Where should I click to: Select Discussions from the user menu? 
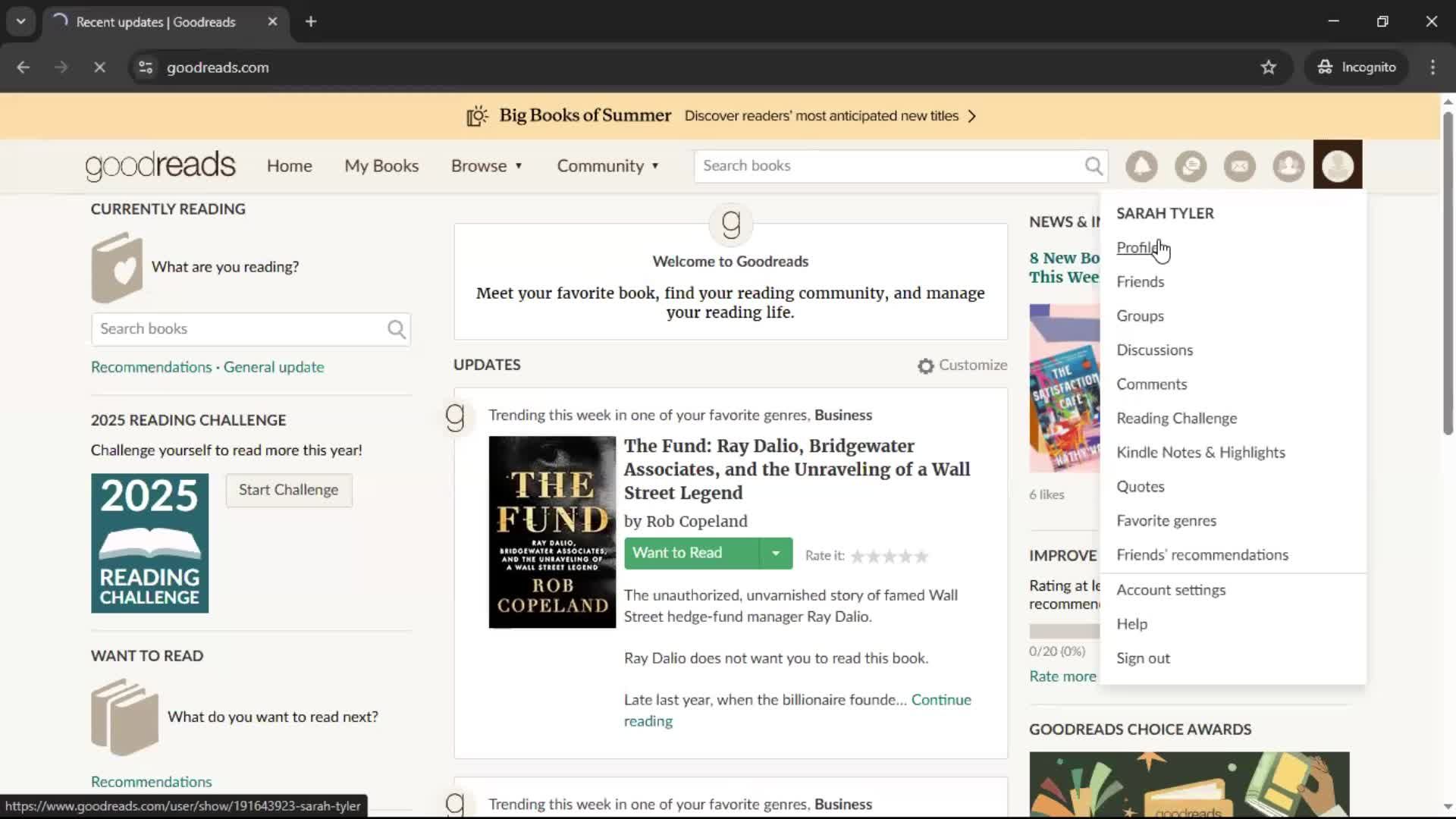pyautogui.click(x=1155, y=350)
